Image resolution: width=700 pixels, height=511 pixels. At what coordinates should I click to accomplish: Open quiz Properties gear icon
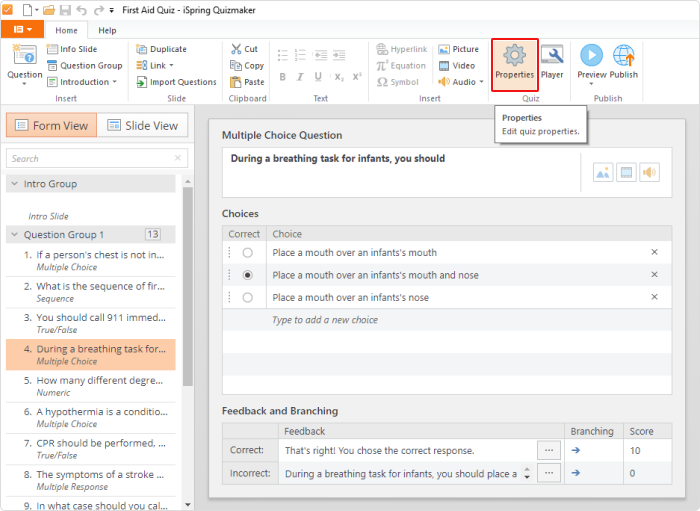tap(514, 55)
